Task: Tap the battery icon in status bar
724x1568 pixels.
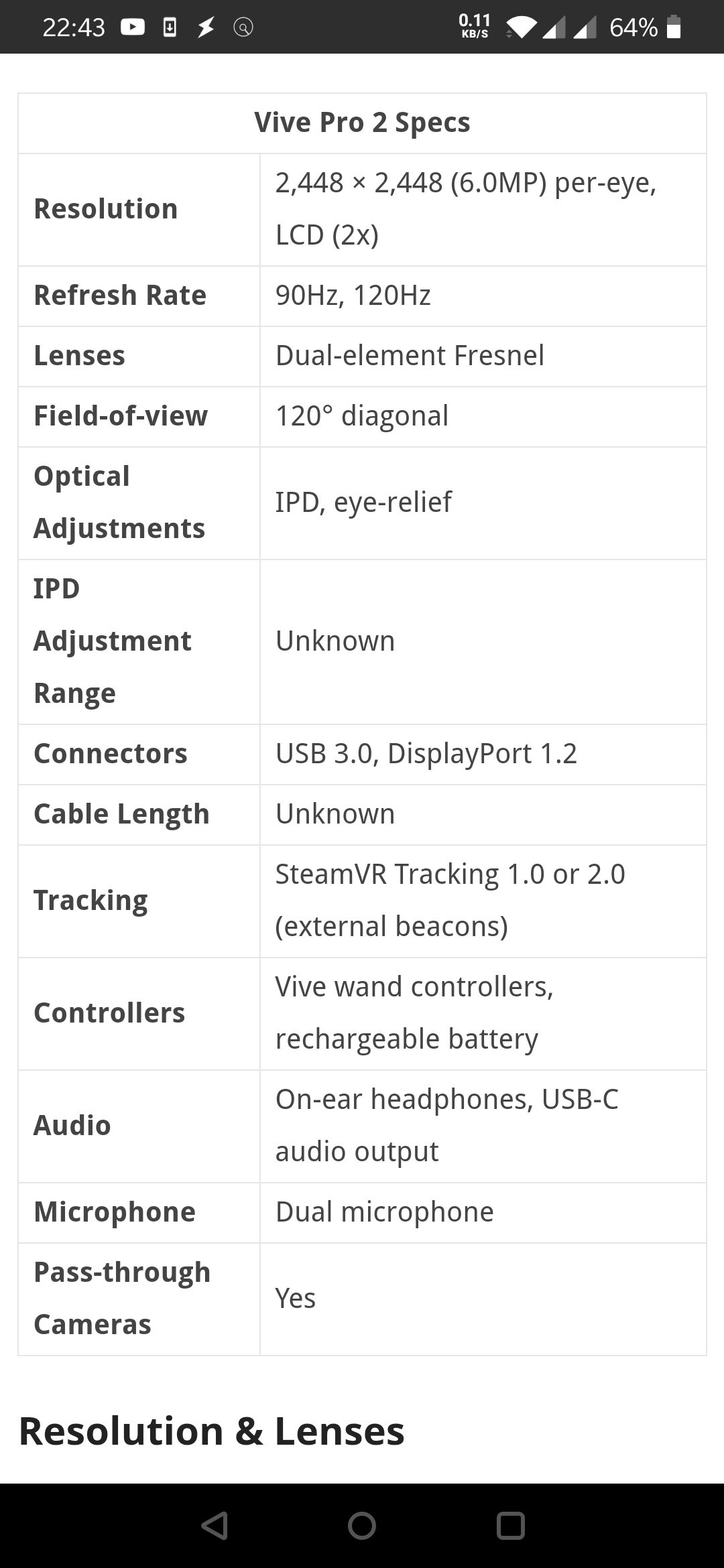Action: [x=674, y=27]
